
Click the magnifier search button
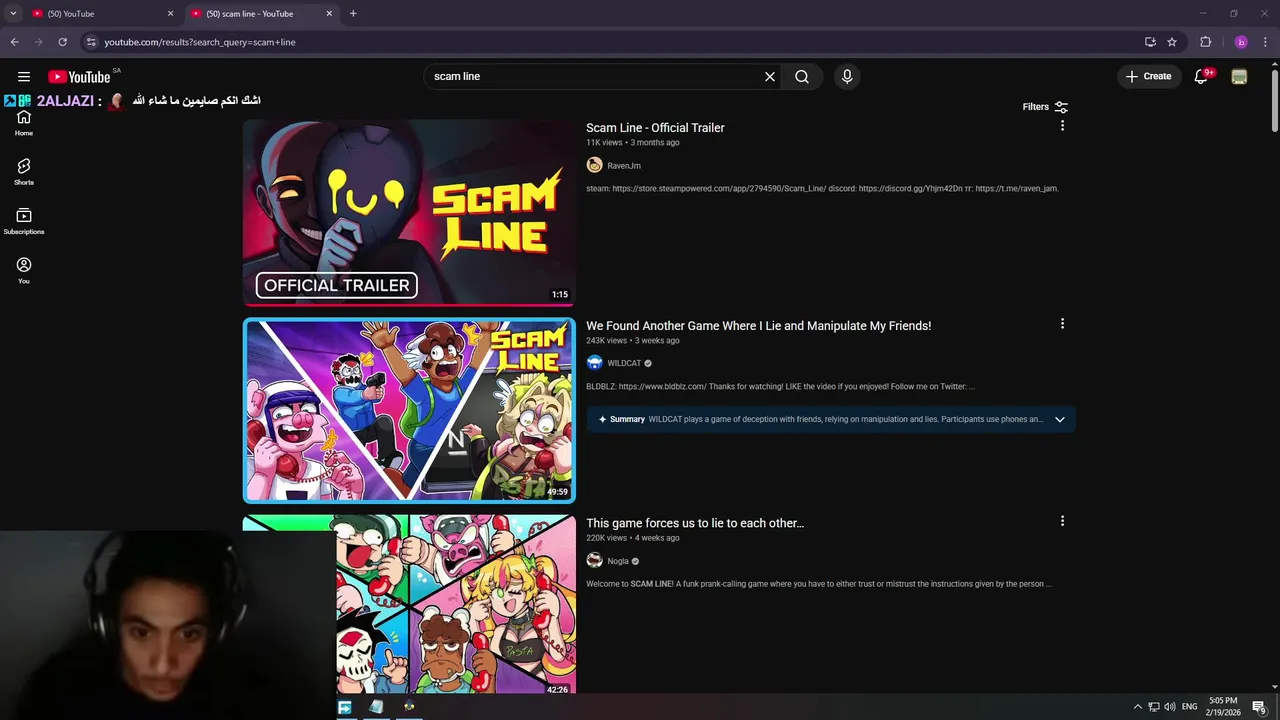click(x=802, y=77)
